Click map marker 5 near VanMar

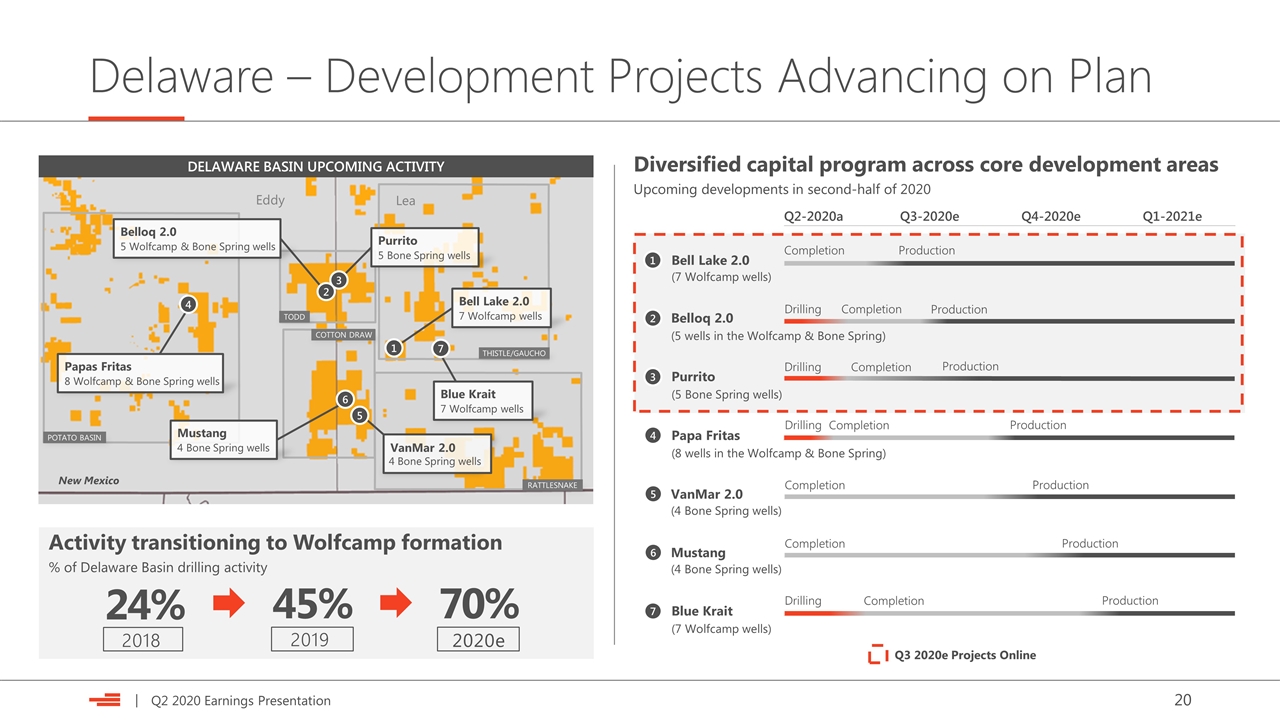tap(359, 414)
